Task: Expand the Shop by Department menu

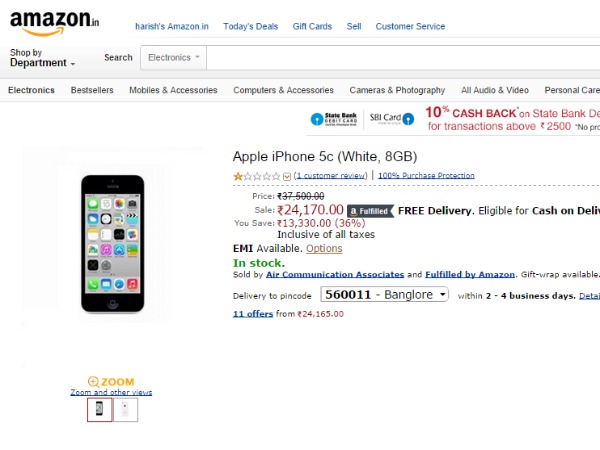Action: (42, 58)
